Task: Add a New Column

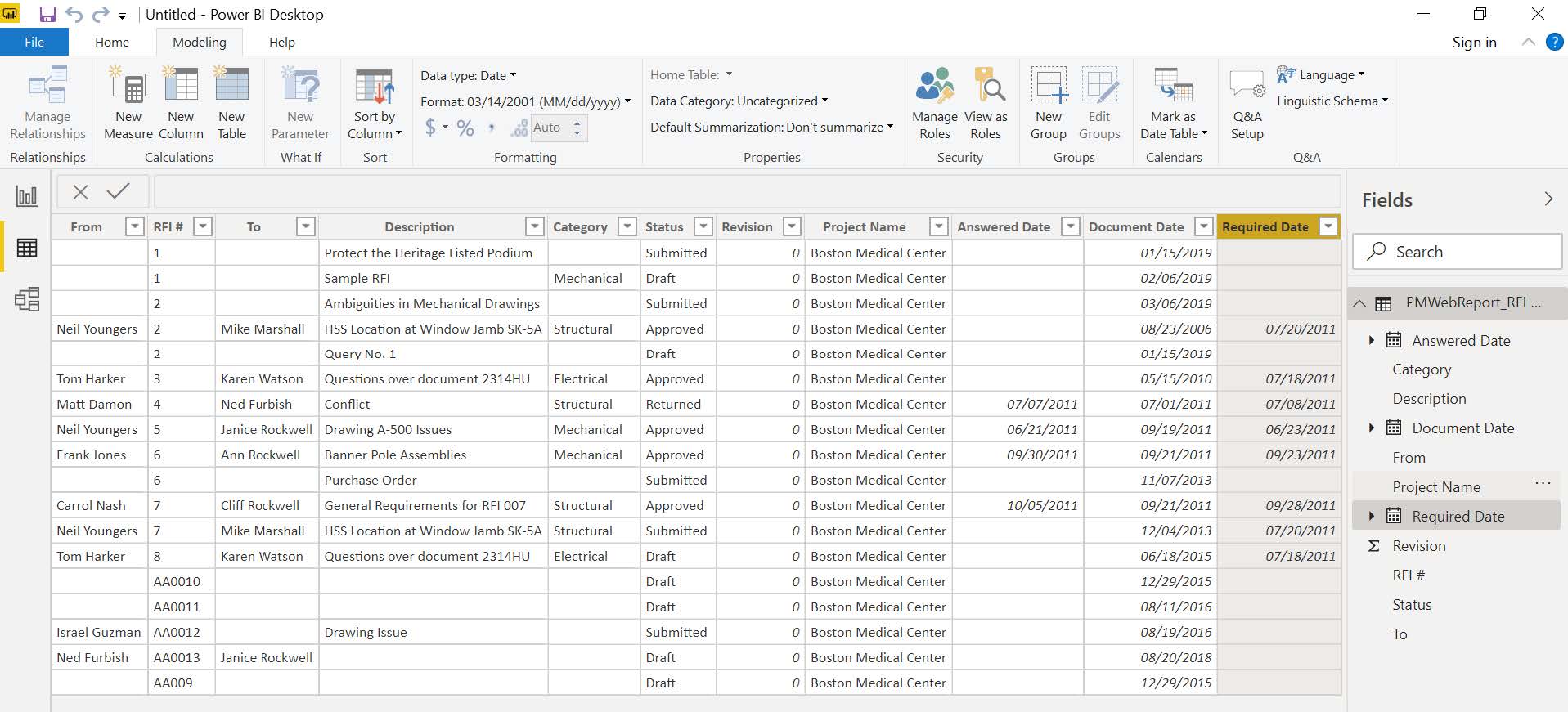Action: (181, 104)
